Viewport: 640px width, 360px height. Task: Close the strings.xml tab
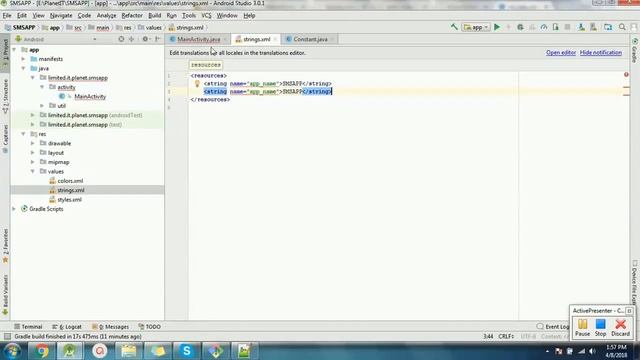pyautogui.click(x=275, y=39)
